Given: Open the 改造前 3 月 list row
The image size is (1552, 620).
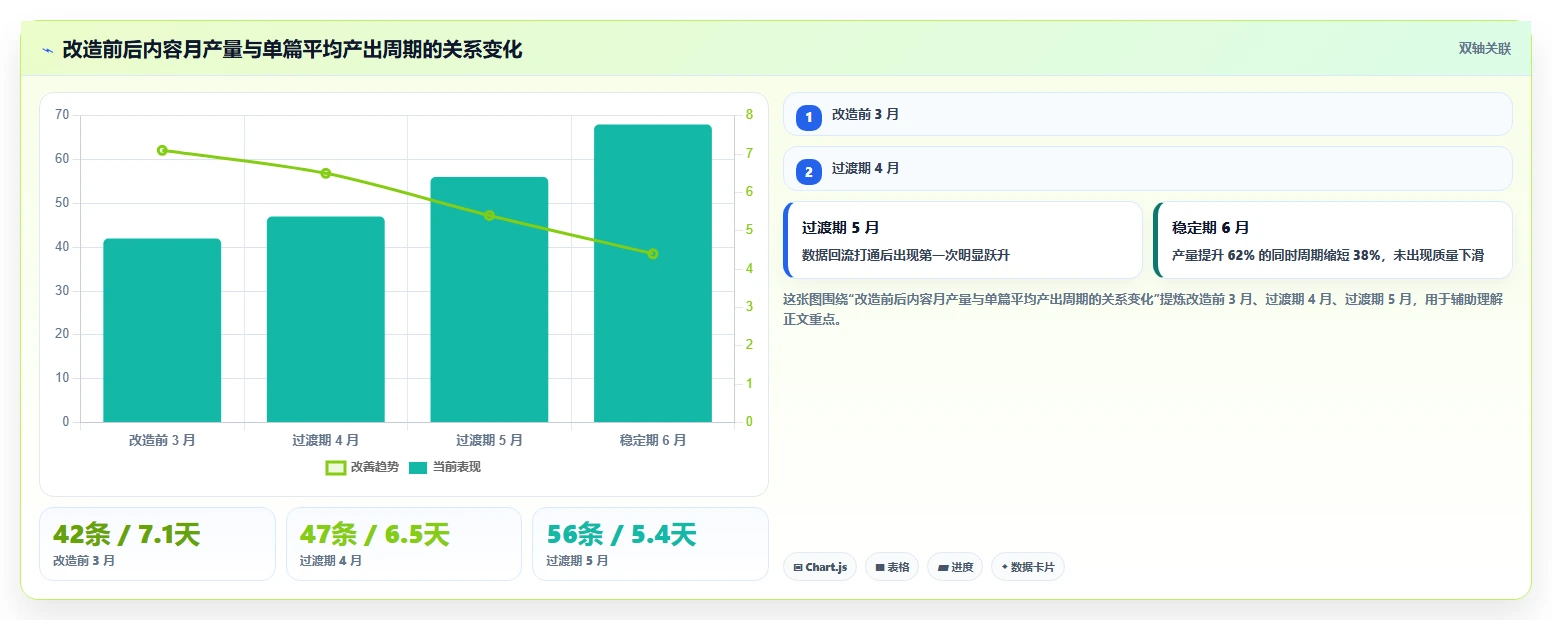Looking at the screenshot, I should pos(1147,114).
